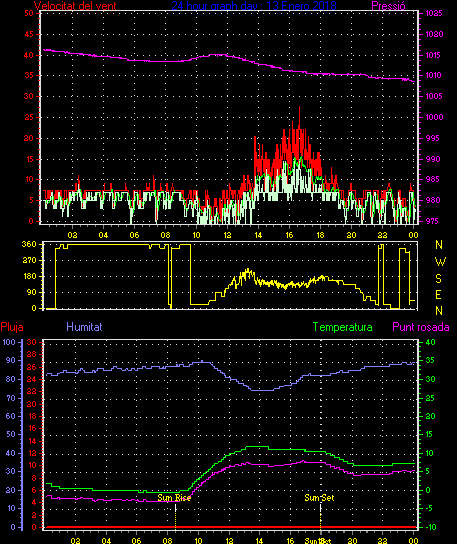This screenshot has height=544, width=457.
Task: Select the 180 wind direction axis value
Action: point(29,277)
